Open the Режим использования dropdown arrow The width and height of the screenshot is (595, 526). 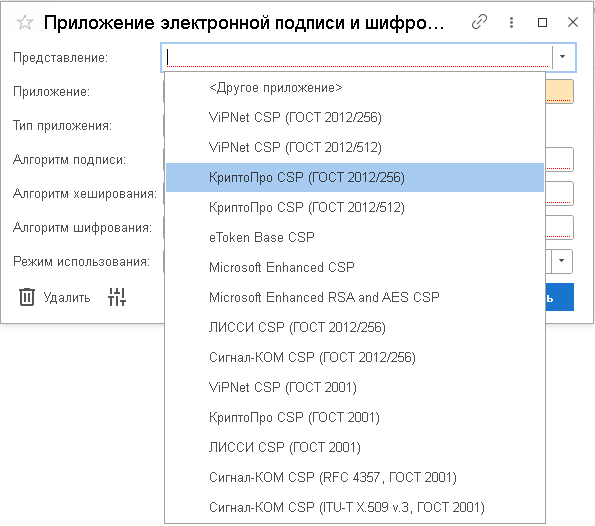561,261
